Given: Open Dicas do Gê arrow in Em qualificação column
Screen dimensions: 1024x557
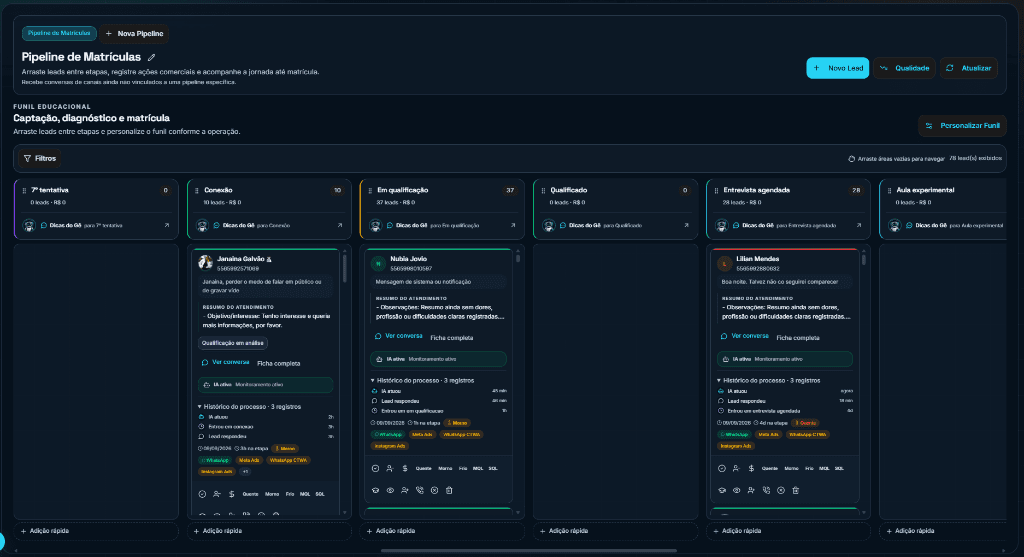Looking at the screenshot, I should point(513,225).
